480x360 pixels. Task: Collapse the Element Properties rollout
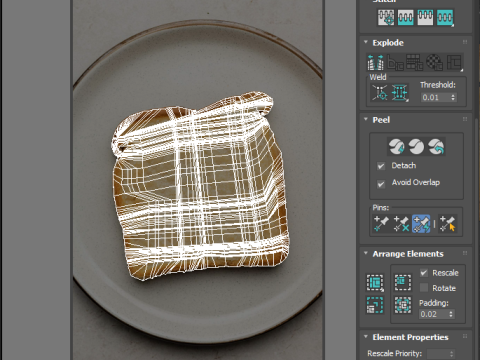coord(366,337)
